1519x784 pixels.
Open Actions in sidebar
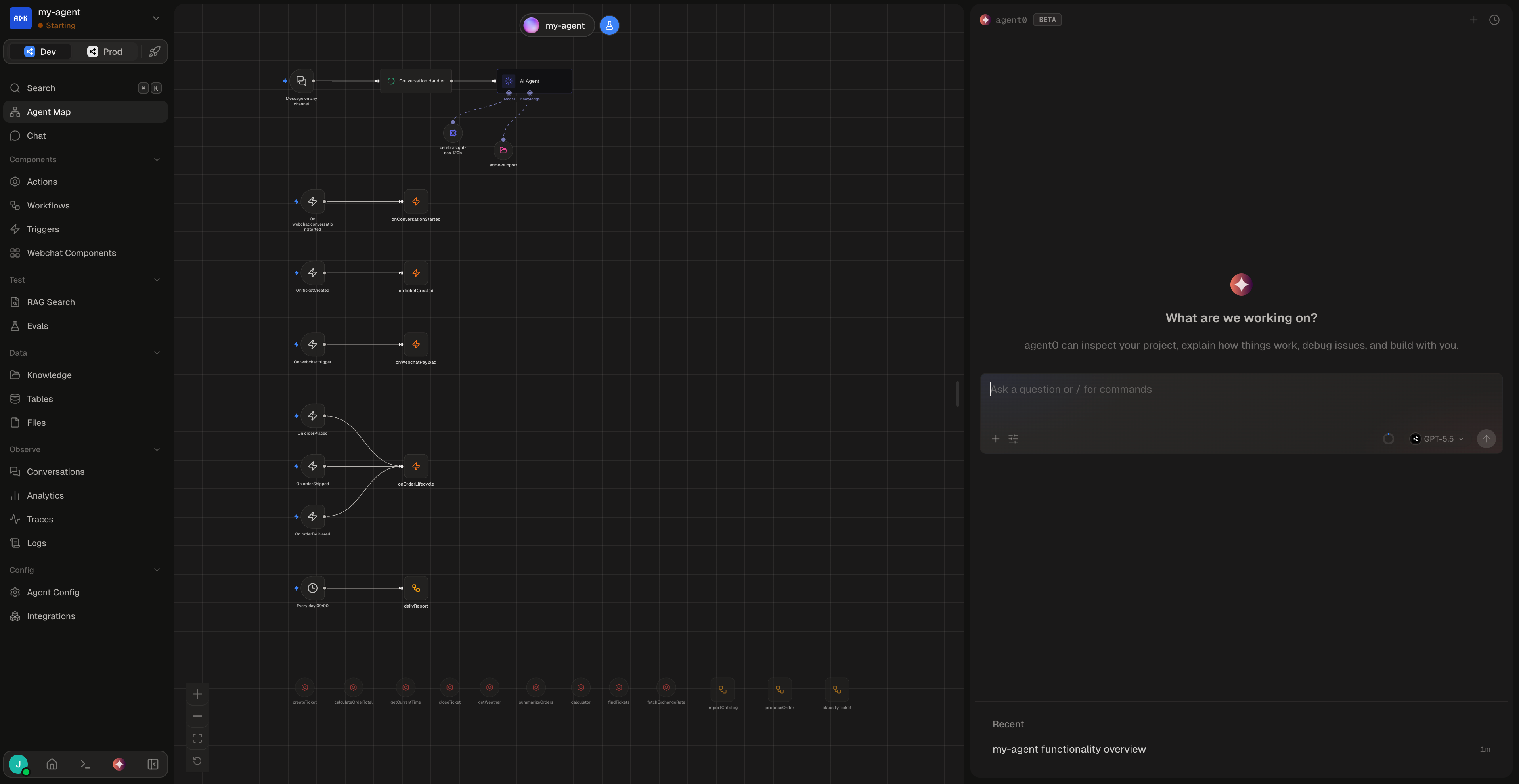pos(86,182)
